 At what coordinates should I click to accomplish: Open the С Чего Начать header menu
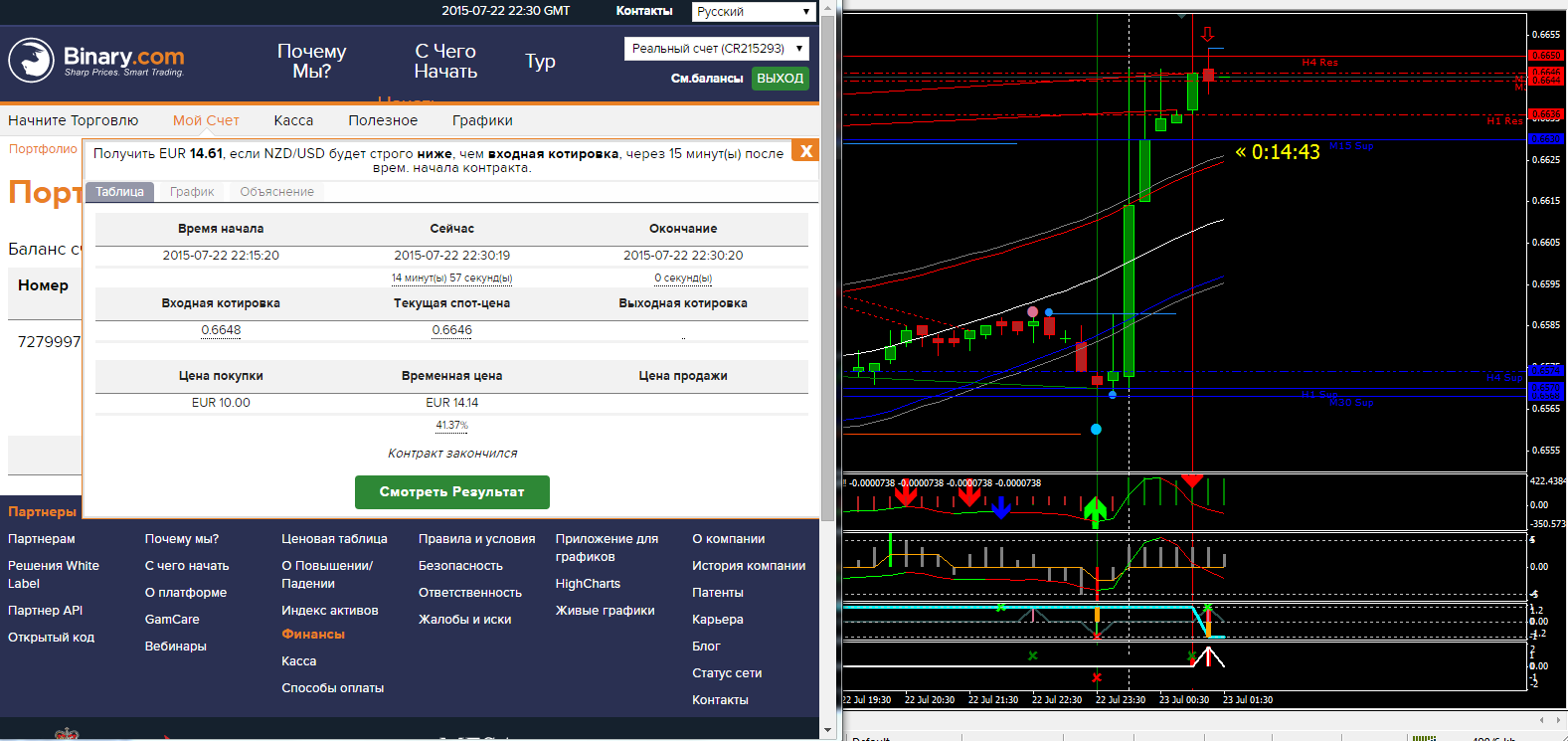(x=445, y=61)
